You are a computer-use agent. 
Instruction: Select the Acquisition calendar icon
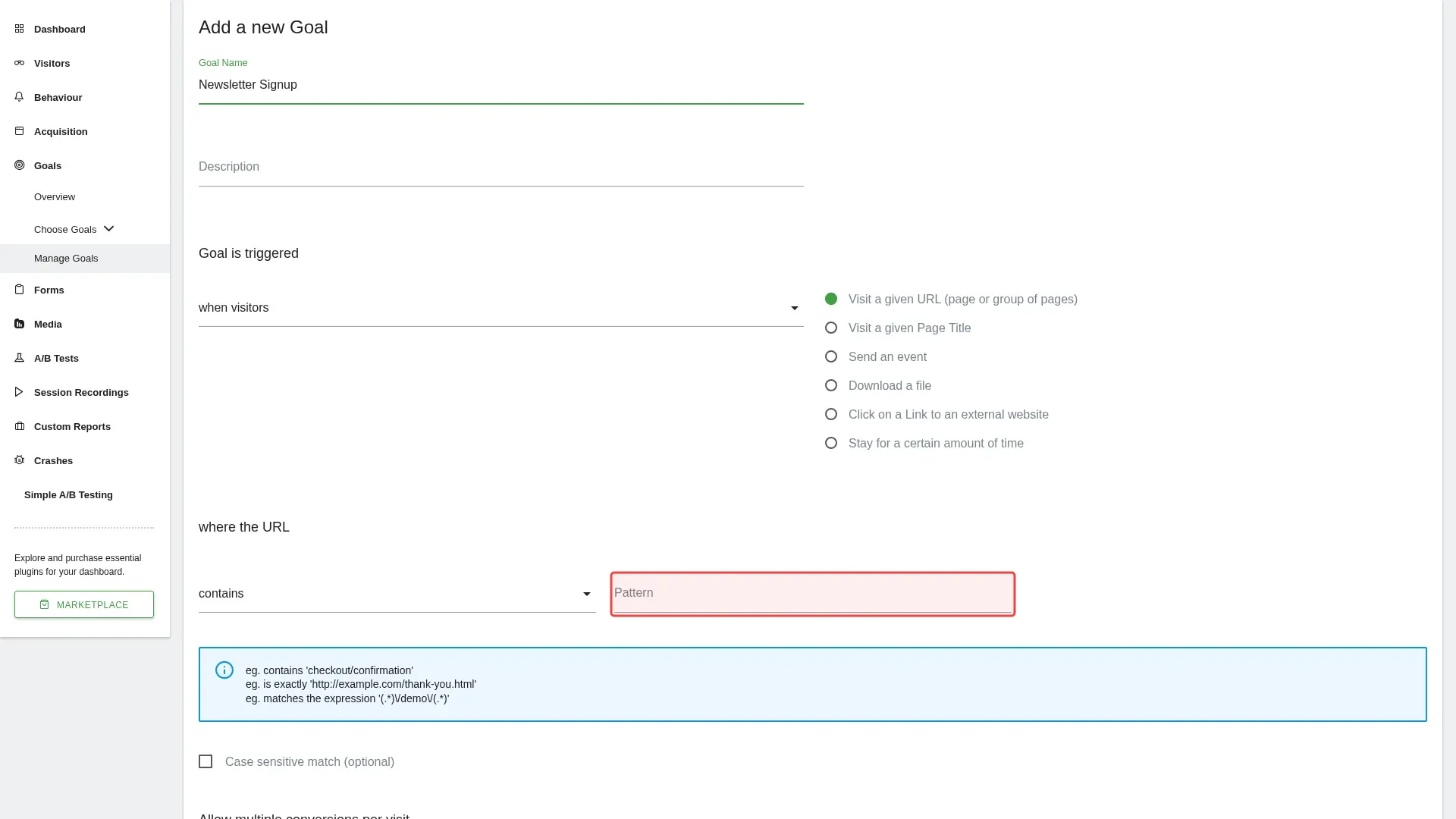(x=18, y=131)
